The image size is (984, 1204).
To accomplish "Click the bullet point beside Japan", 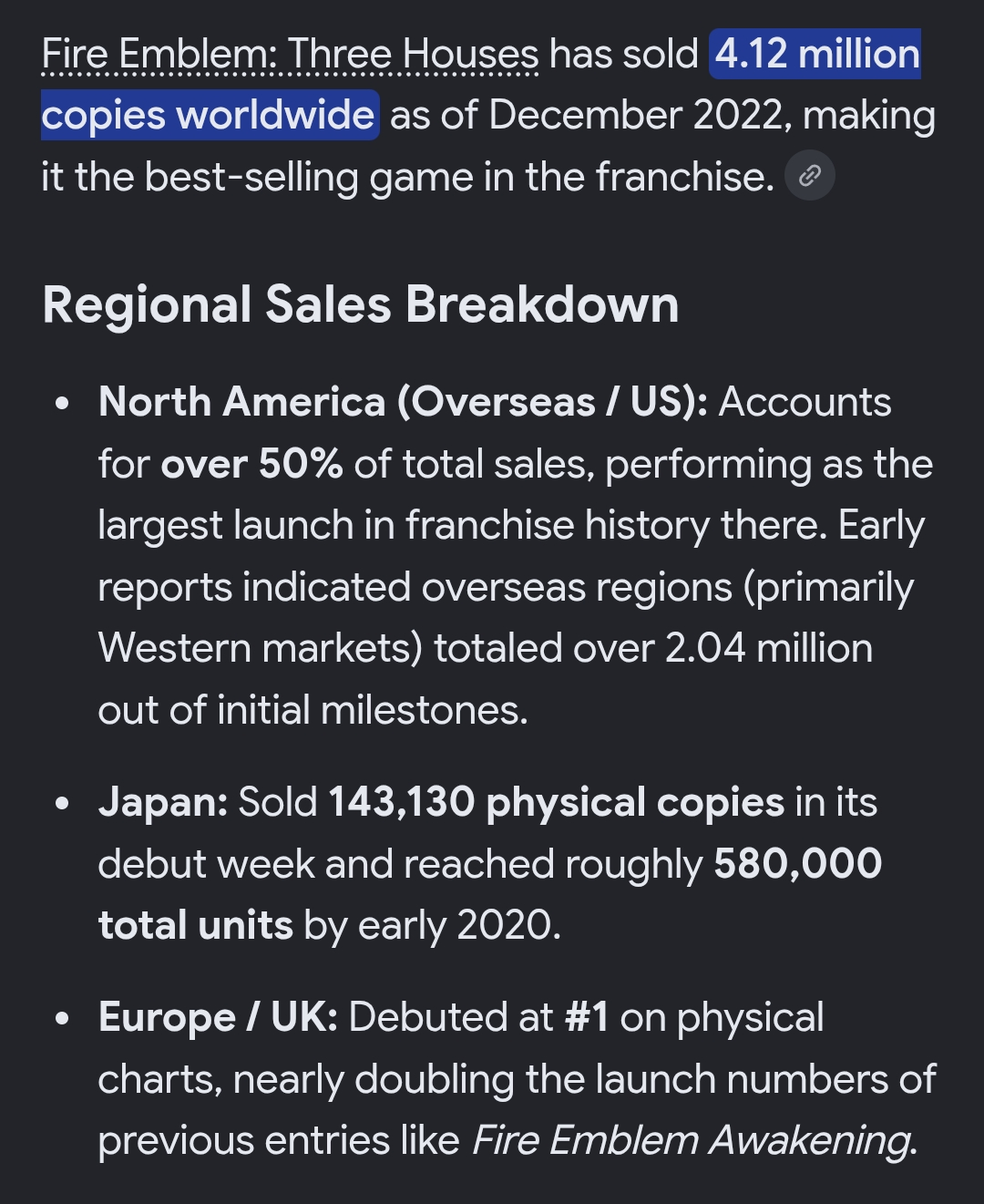I will pos(62,804).
